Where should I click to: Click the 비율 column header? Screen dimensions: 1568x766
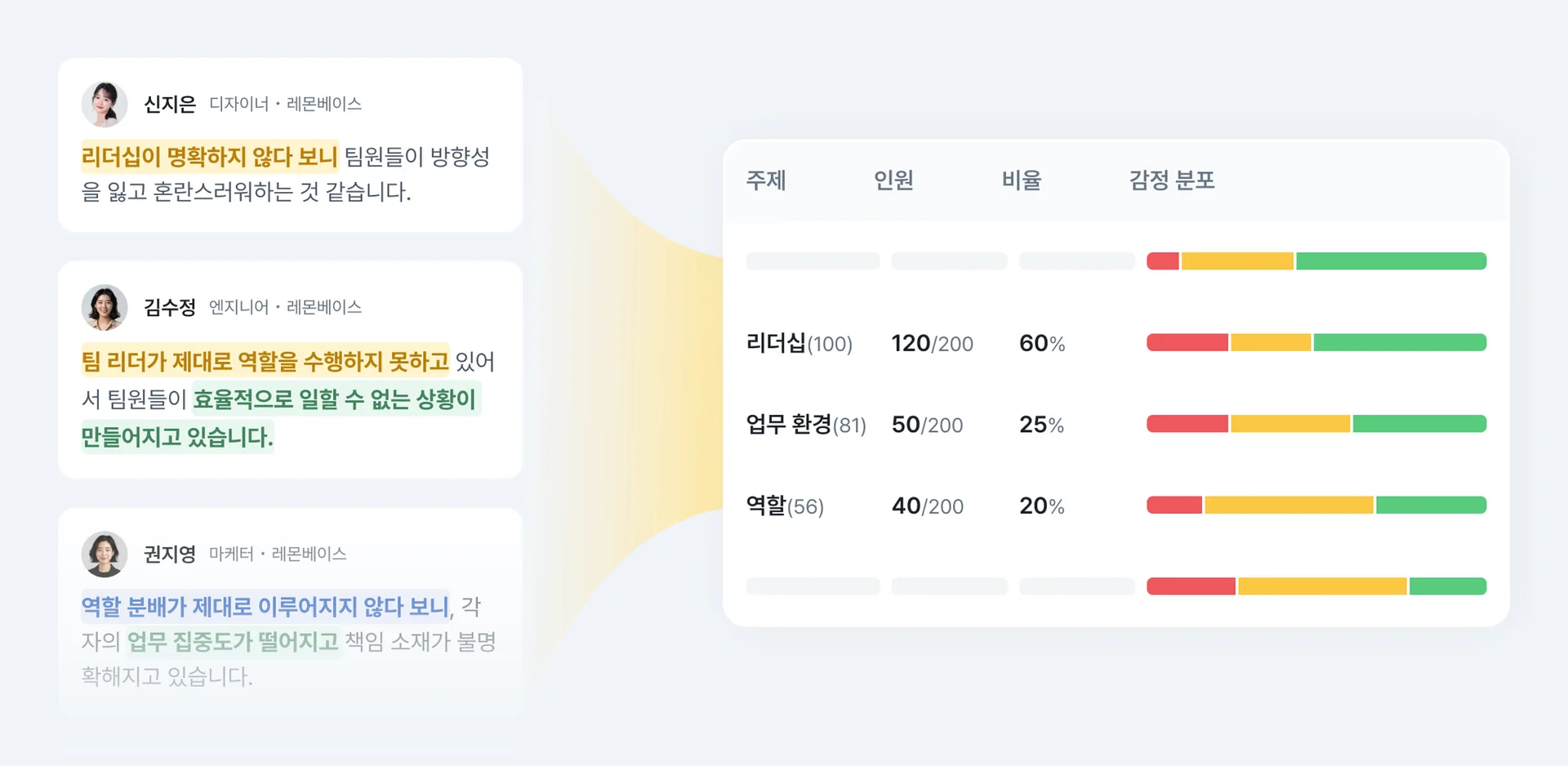tap(1022, 180)
